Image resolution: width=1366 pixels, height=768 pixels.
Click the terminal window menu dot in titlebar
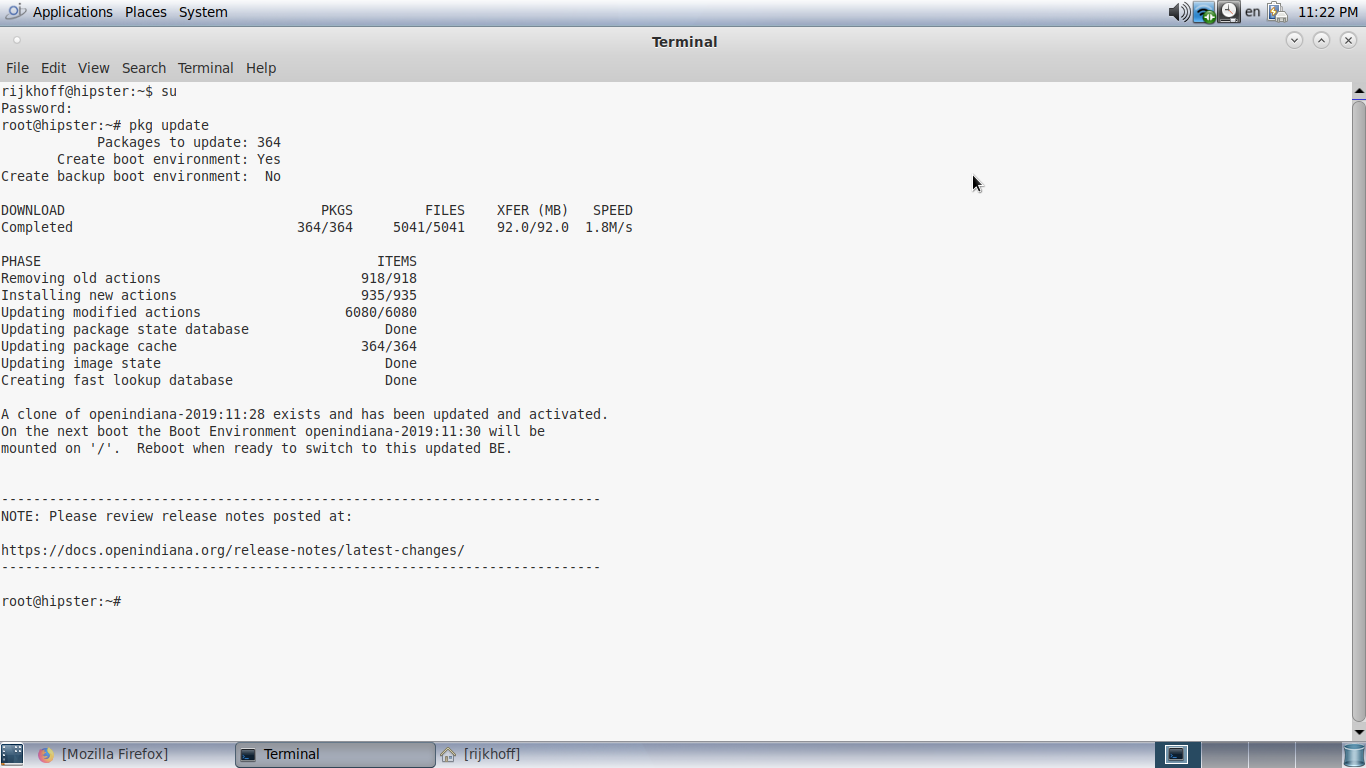pos(17,41)
